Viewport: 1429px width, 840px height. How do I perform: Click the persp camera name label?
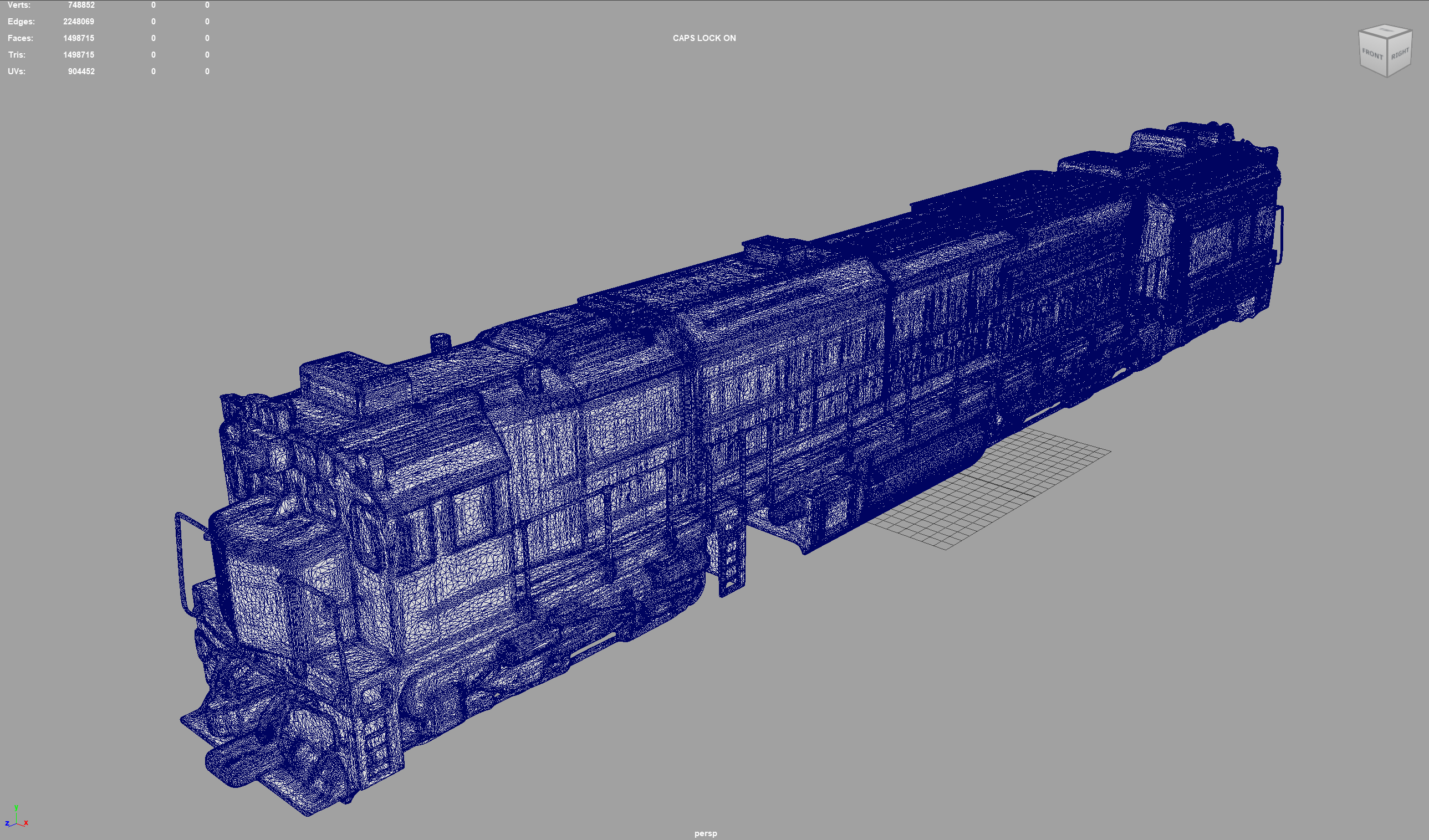pyautogui.click(x=706, y=833)
